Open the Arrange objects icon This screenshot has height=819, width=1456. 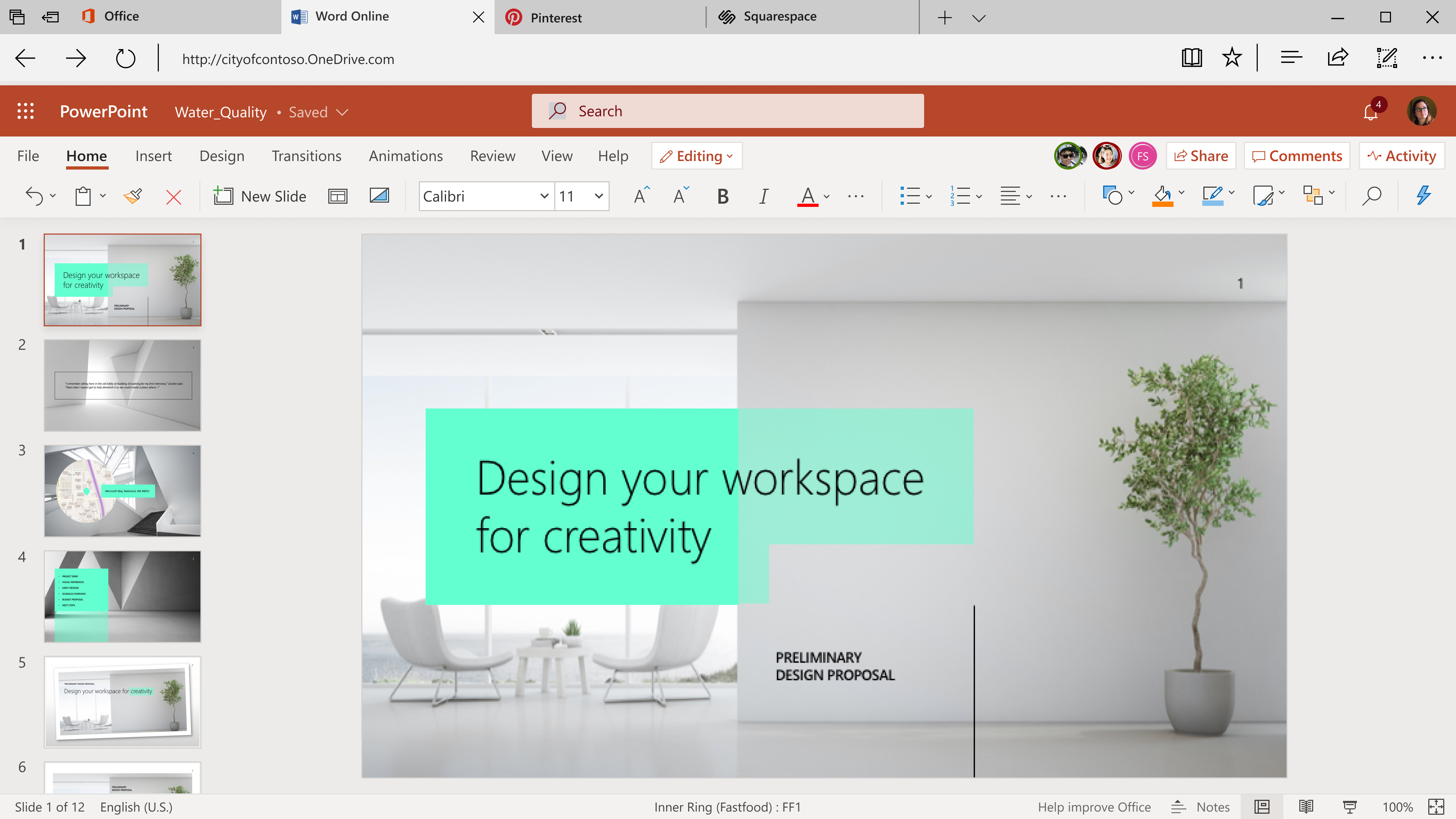click(1313, 196)
